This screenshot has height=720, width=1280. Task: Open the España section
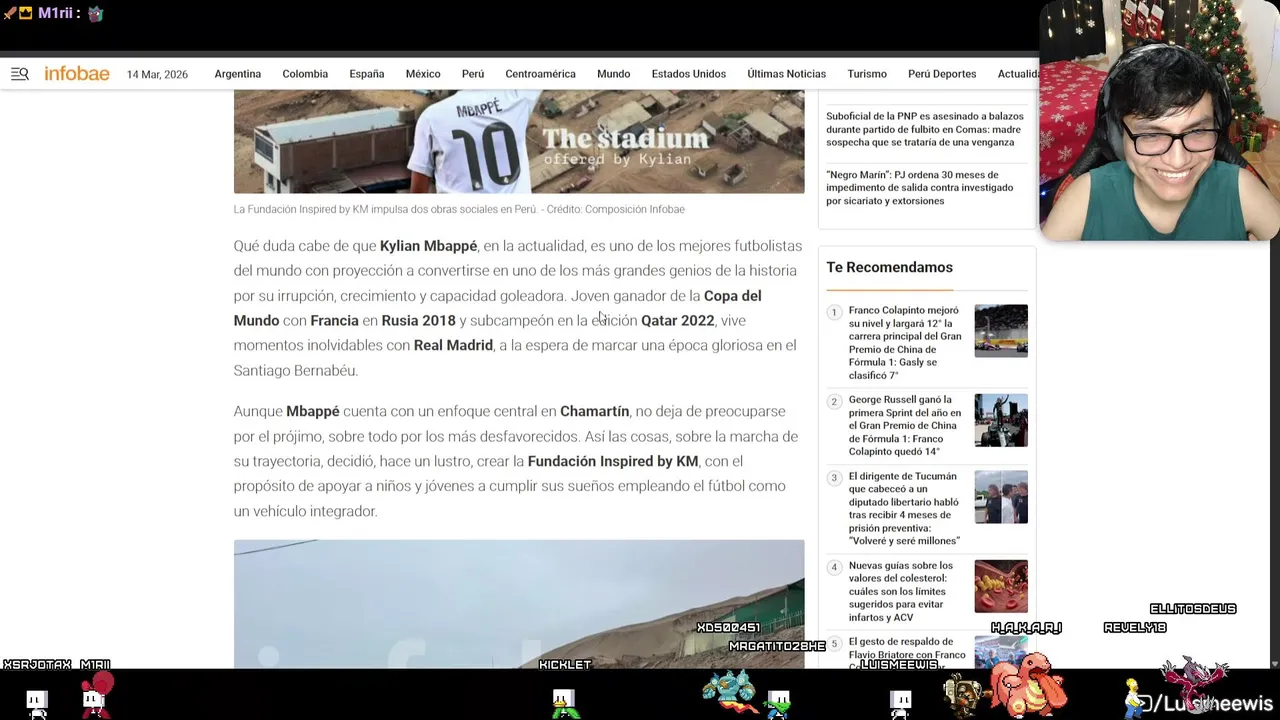coord(367,74)
